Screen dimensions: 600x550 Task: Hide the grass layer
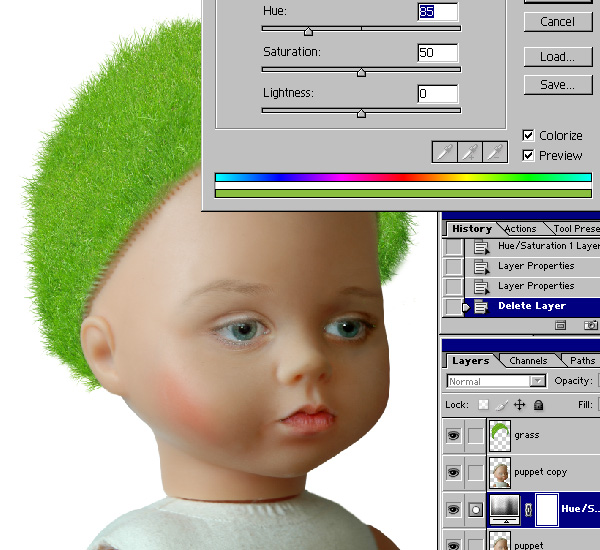pyautogui.click(x=453, y=436)
